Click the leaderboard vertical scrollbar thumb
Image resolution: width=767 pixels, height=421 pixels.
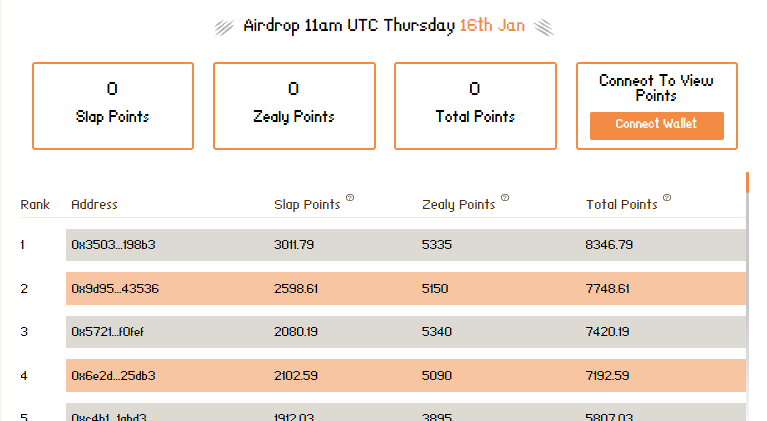(747, 182)
